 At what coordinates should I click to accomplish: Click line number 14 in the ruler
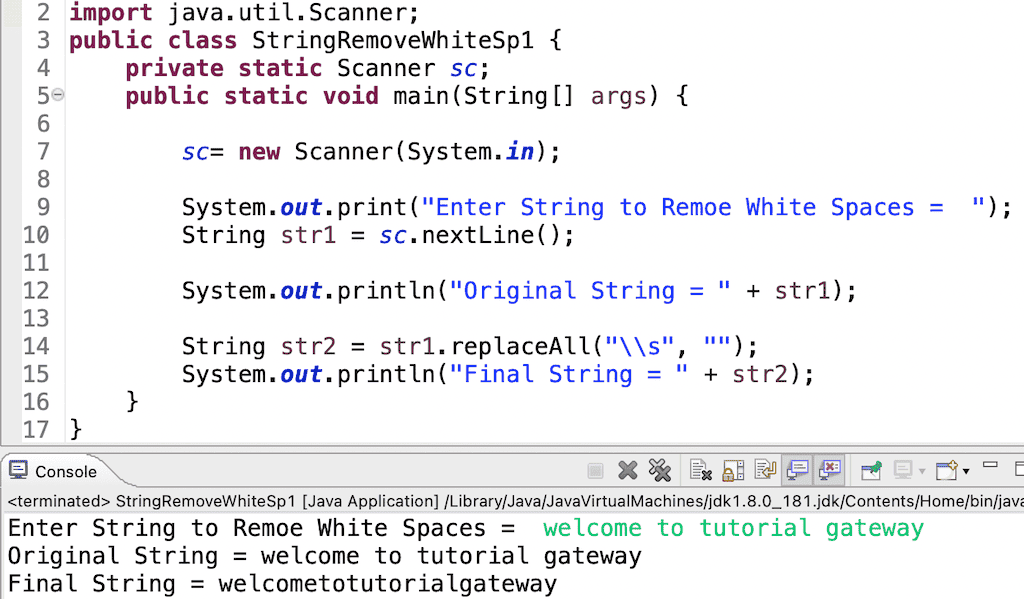click(x=37, y=346)
